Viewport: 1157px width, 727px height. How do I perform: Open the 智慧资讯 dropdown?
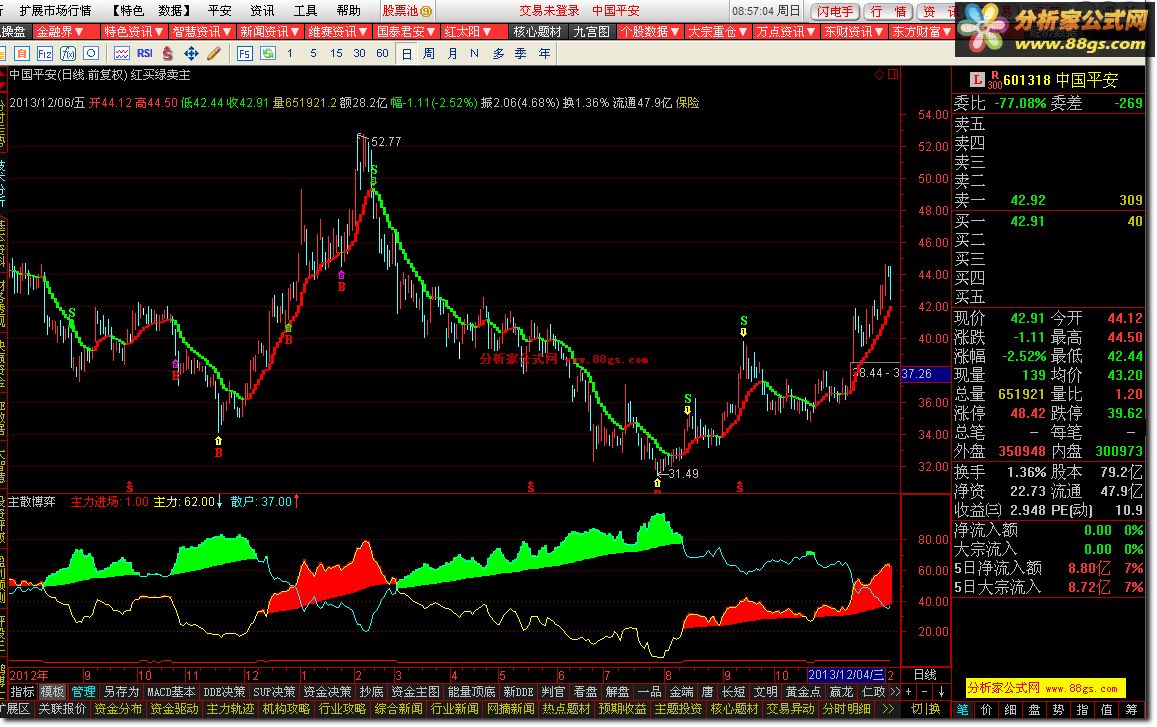pyautogui.click(x=201, y=32)
